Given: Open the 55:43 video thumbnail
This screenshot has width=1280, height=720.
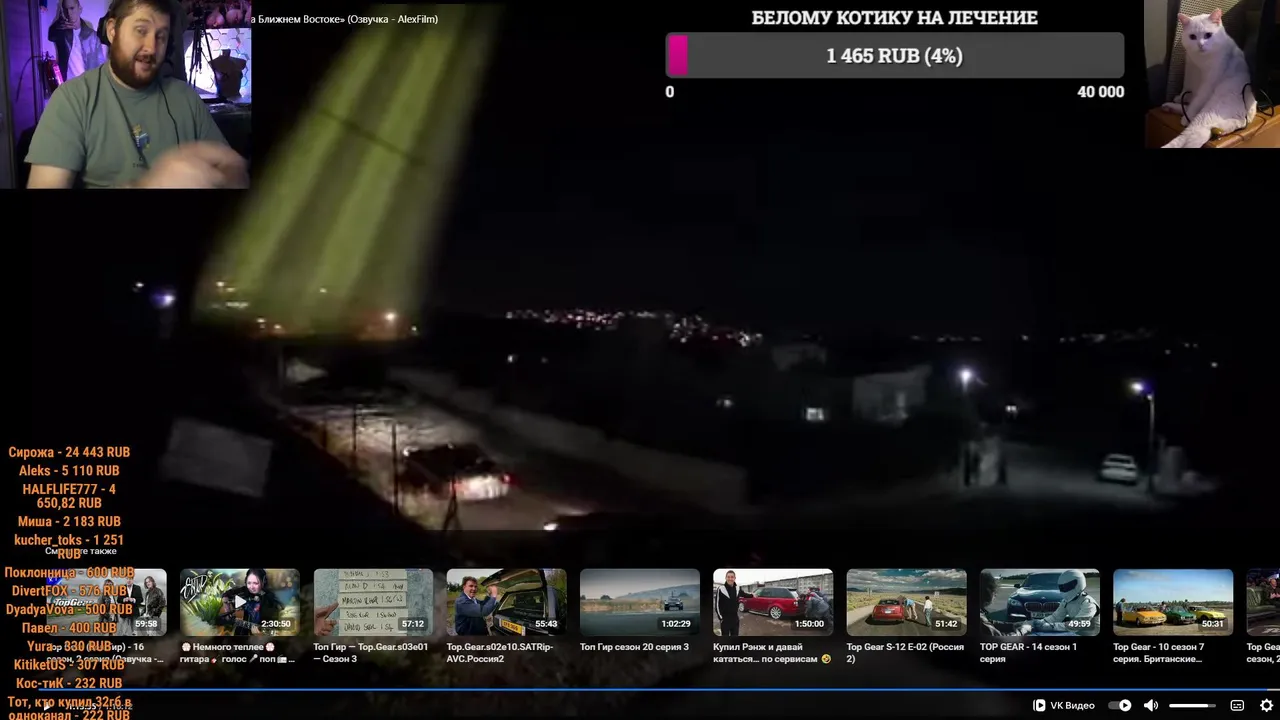Looking at the screenshot, I should click(506, 602).
